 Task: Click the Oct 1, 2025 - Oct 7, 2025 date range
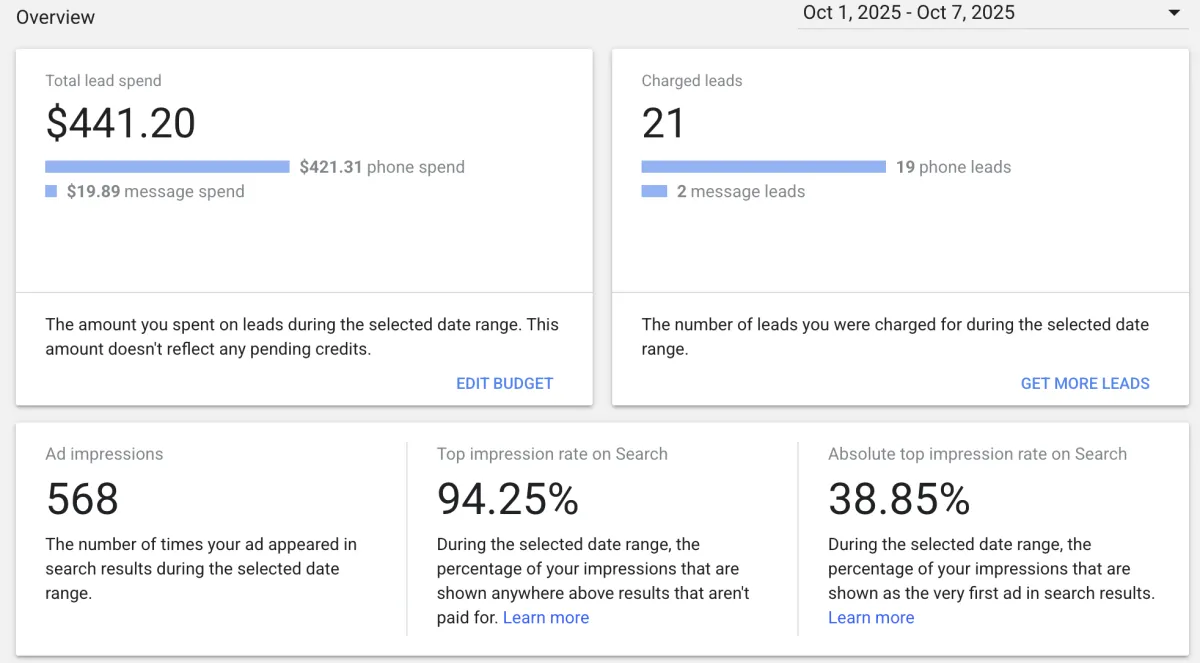coord(908,13)
